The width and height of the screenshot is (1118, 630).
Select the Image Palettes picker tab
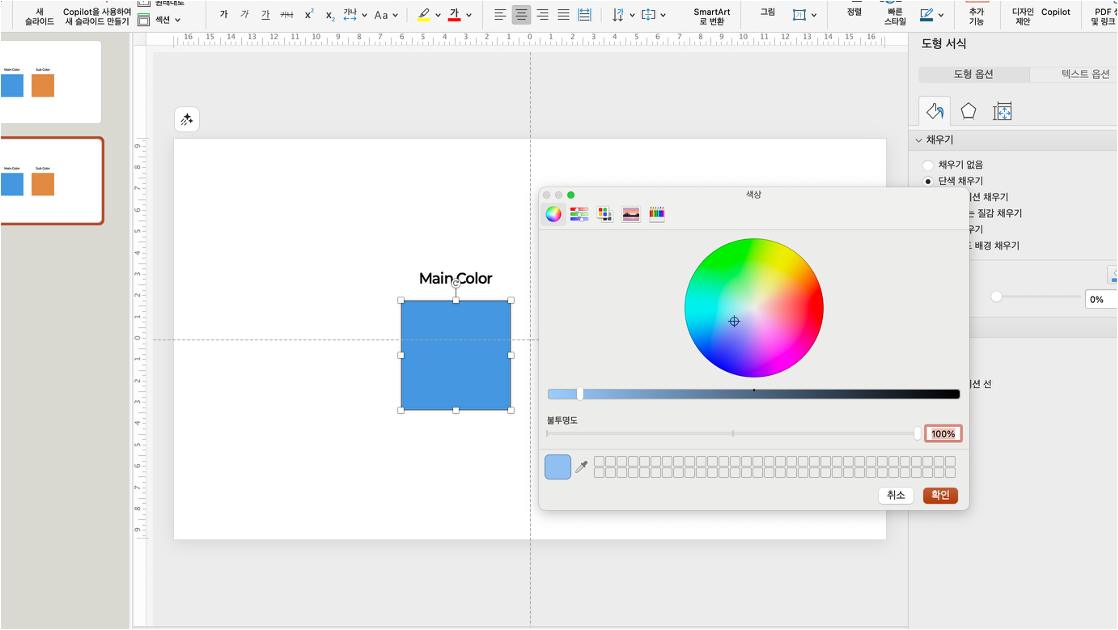[x=631, y=214]
